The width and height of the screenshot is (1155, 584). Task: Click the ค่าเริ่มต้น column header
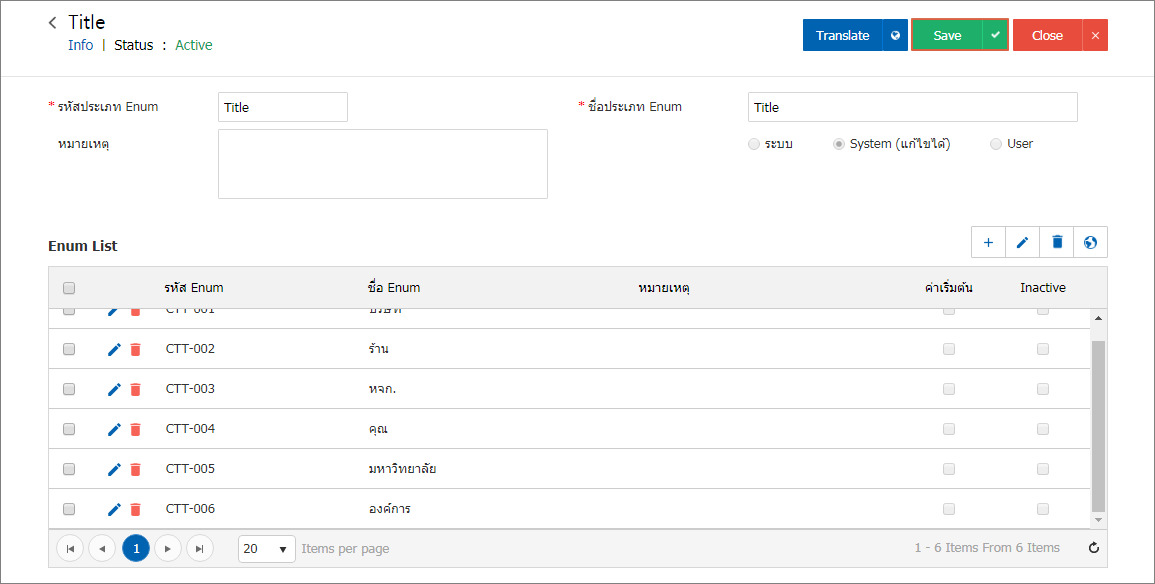tap(949, 288)
